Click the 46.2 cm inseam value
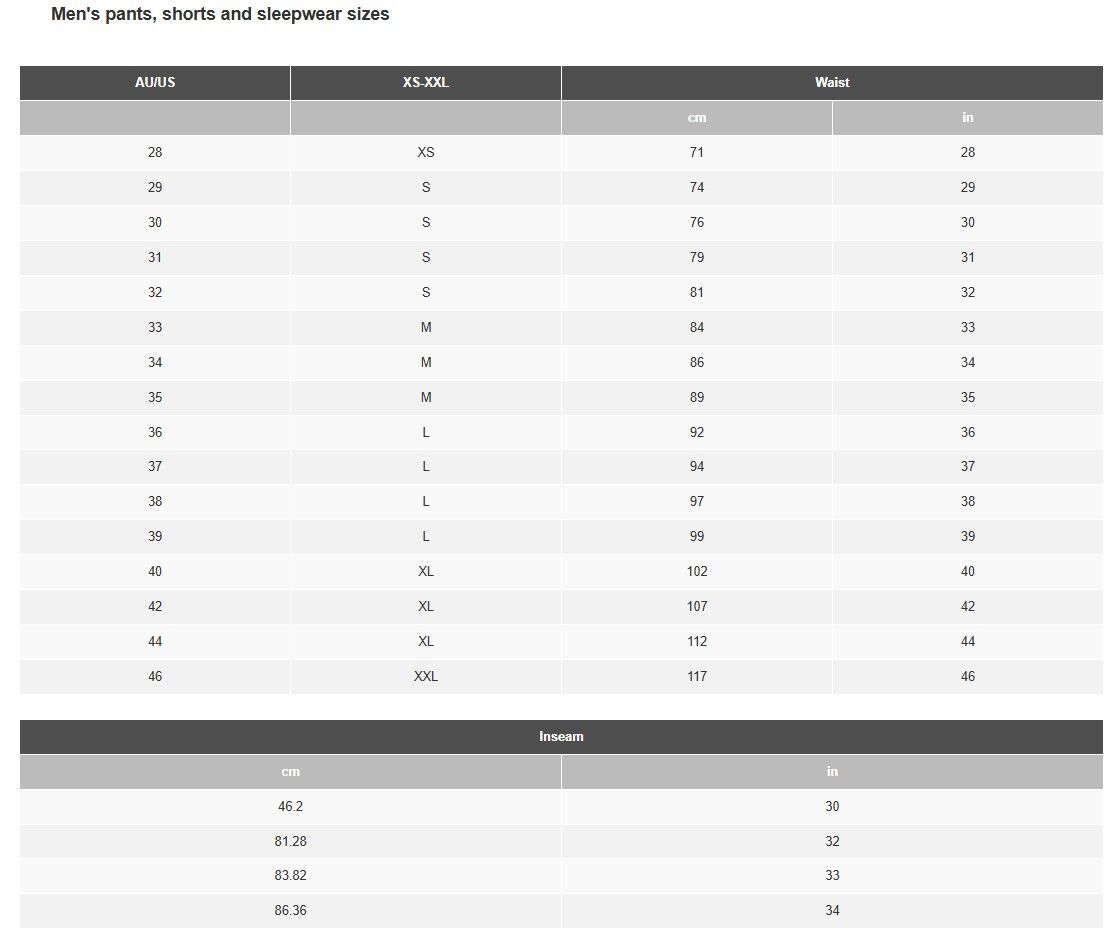The image size is (1104, 931). (290, 806)
